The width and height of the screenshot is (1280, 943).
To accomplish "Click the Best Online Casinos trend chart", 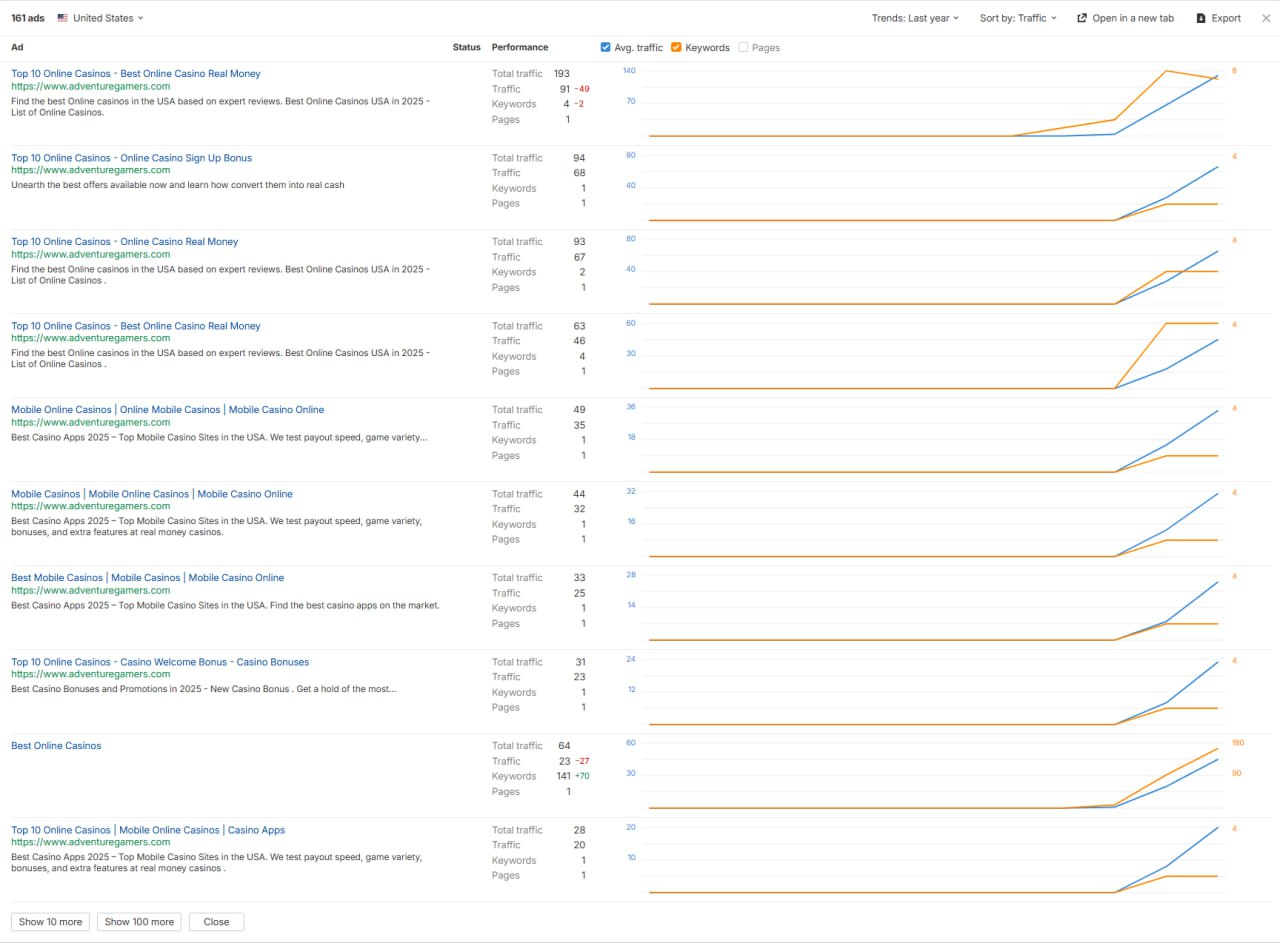I will [x=930, y=777].
